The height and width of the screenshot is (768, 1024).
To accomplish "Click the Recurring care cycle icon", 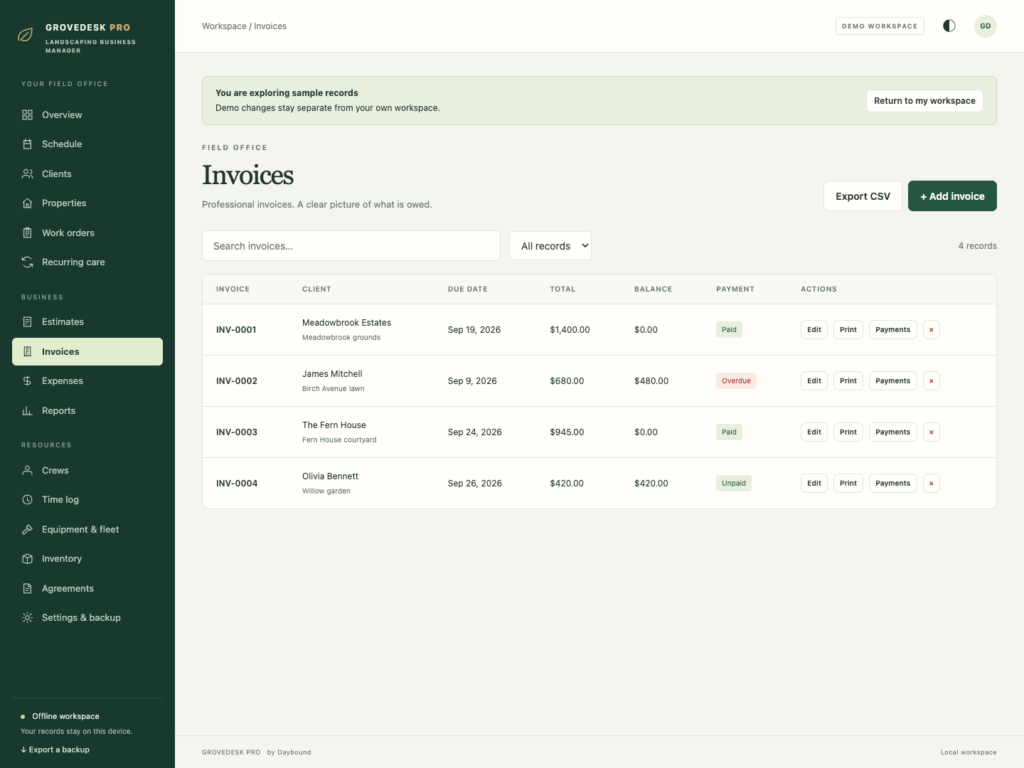I will click(x=27, y=263).
